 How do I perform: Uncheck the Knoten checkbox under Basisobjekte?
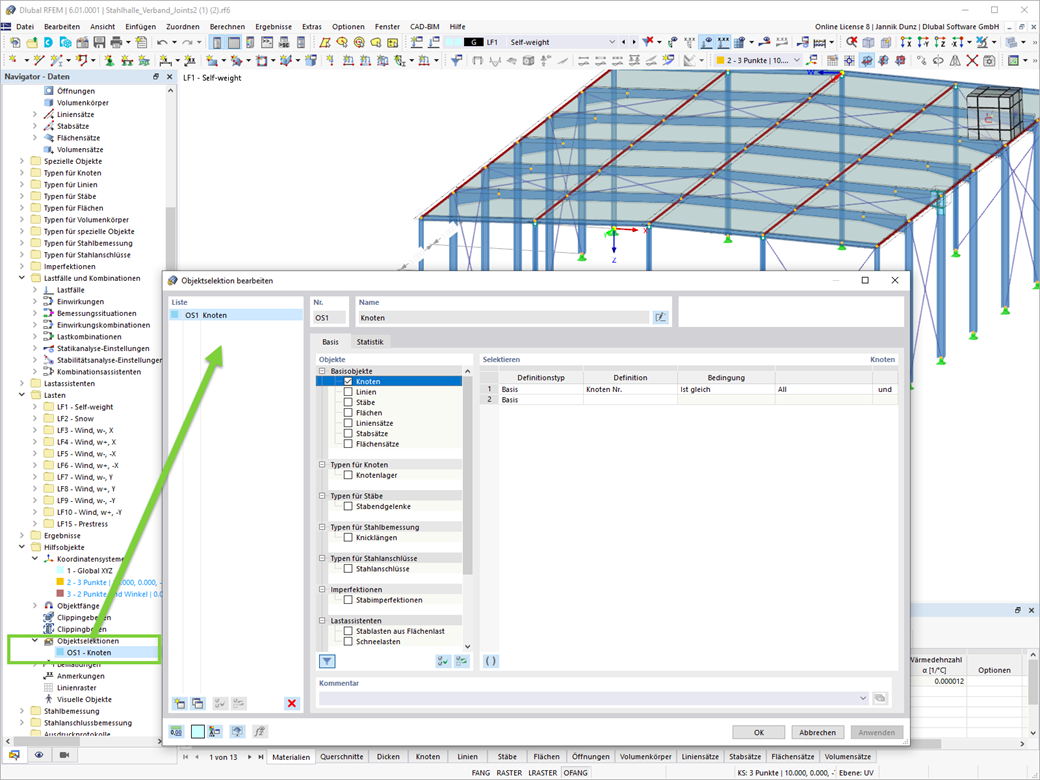coord(348,381)
